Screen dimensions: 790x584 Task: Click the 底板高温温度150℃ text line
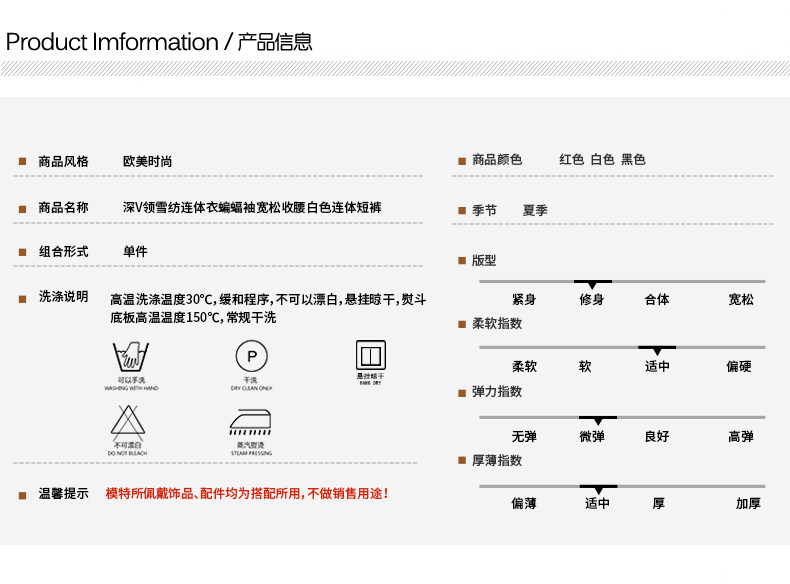(x=193, y=317)
